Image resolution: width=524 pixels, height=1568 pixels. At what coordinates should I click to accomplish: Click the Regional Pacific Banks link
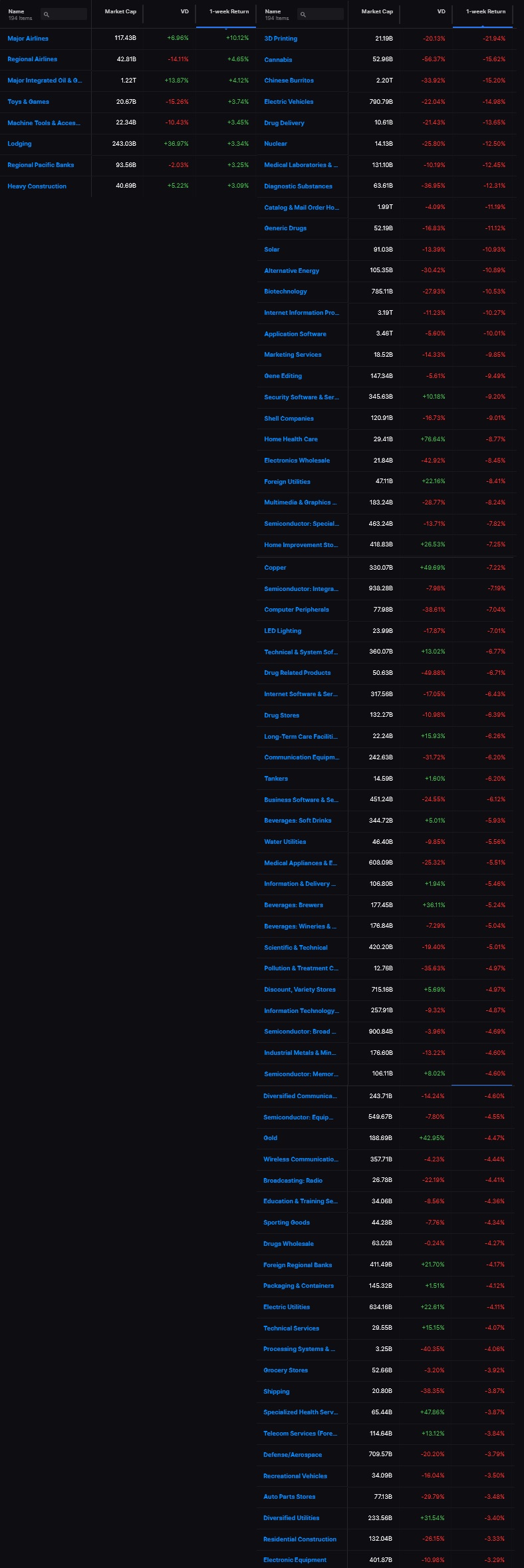(41, 165)
